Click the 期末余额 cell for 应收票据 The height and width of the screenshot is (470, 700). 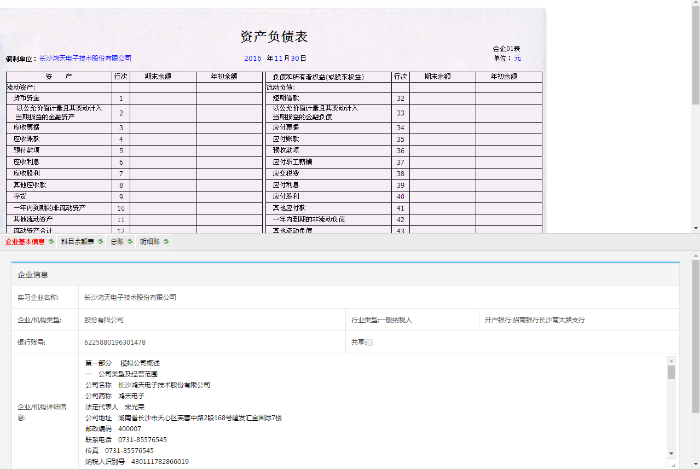coord(163,128)
